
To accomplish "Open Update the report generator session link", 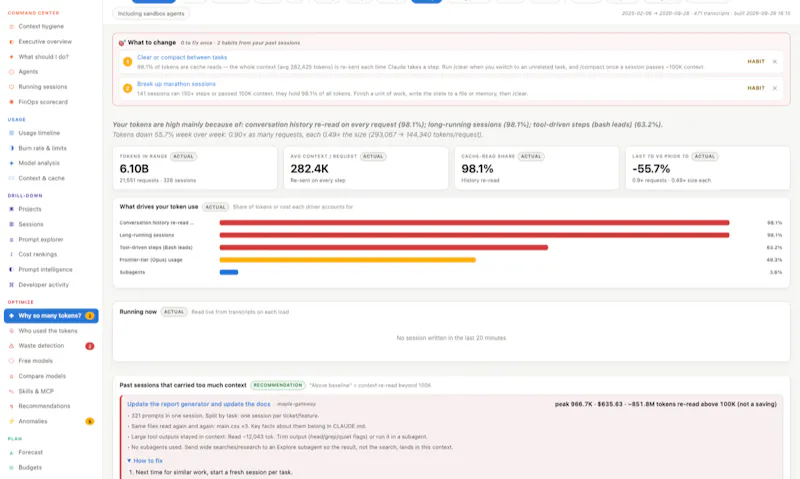I will [x=198, y=404].
